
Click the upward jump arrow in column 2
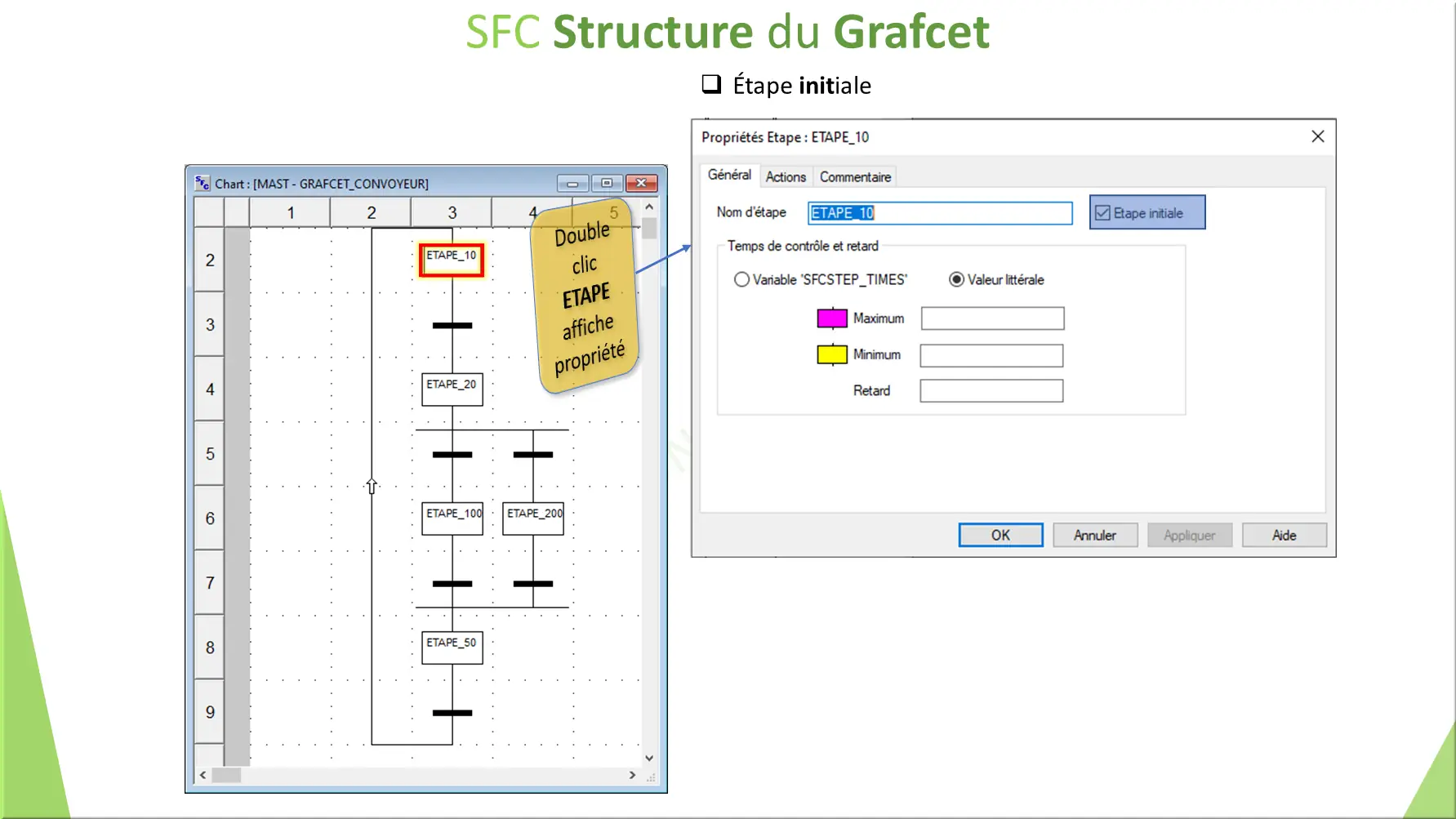coord(372,486)
